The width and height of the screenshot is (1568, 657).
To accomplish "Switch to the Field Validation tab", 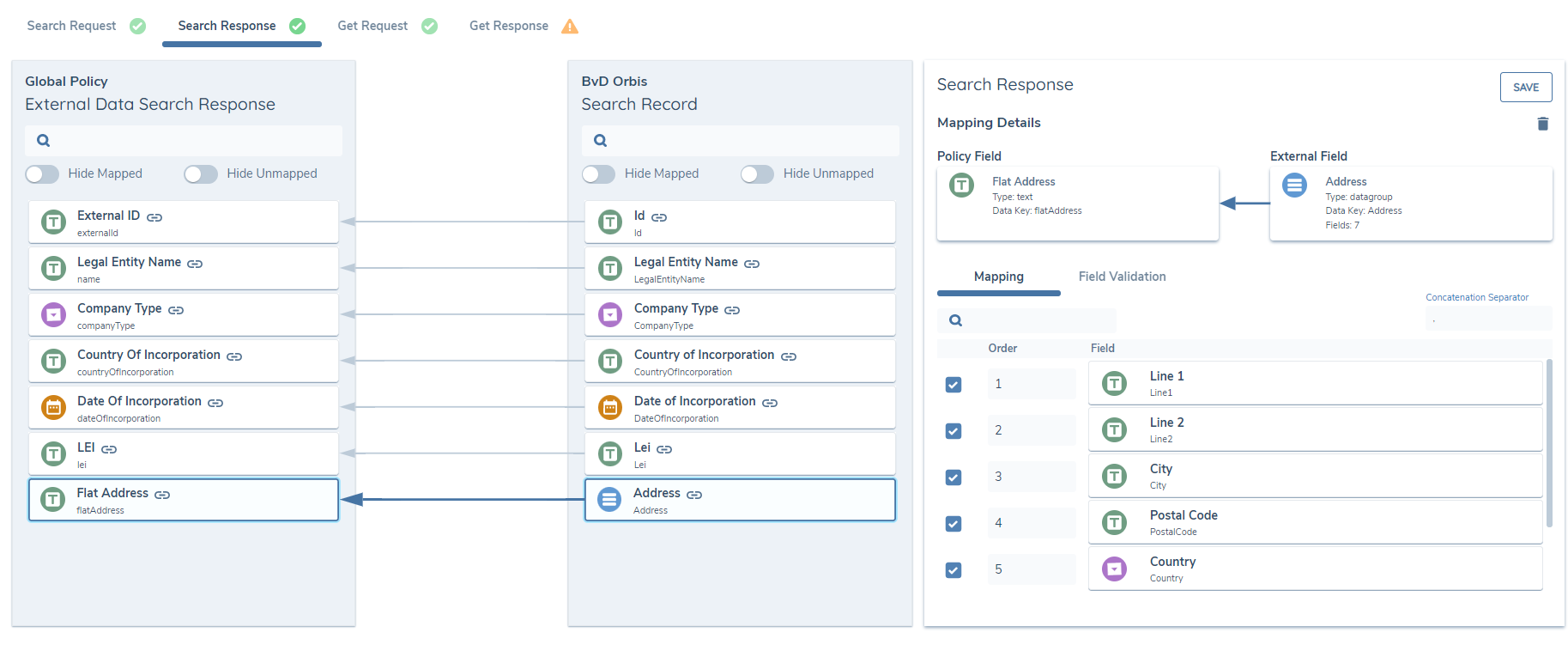I will 1122,277.
